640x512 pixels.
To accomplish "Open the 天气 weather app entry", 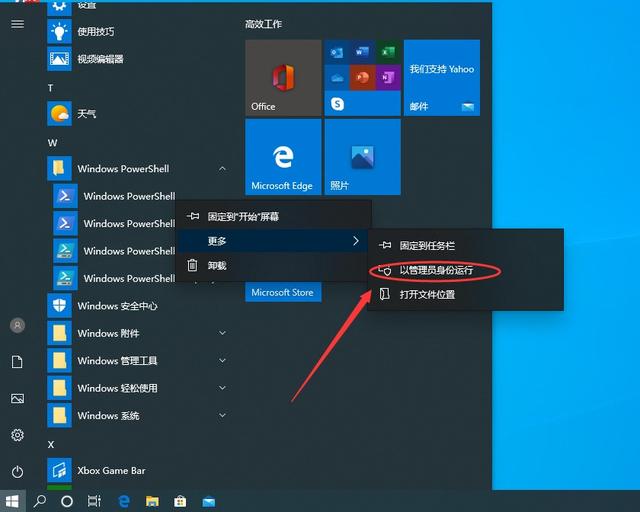I will click(87, 114).
